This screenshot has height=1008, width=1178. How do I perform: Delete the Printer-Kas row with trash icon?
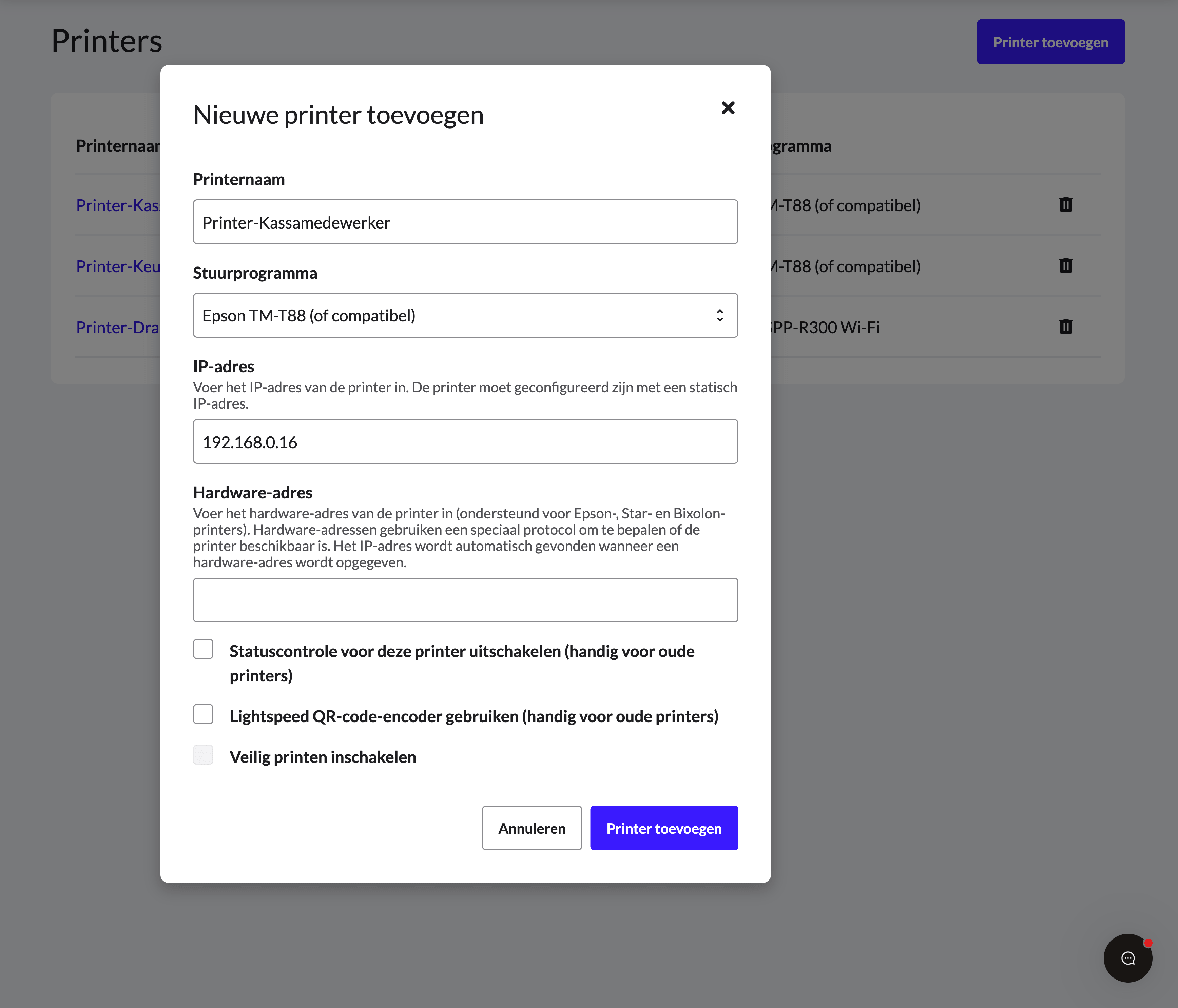coord(1066,204)
